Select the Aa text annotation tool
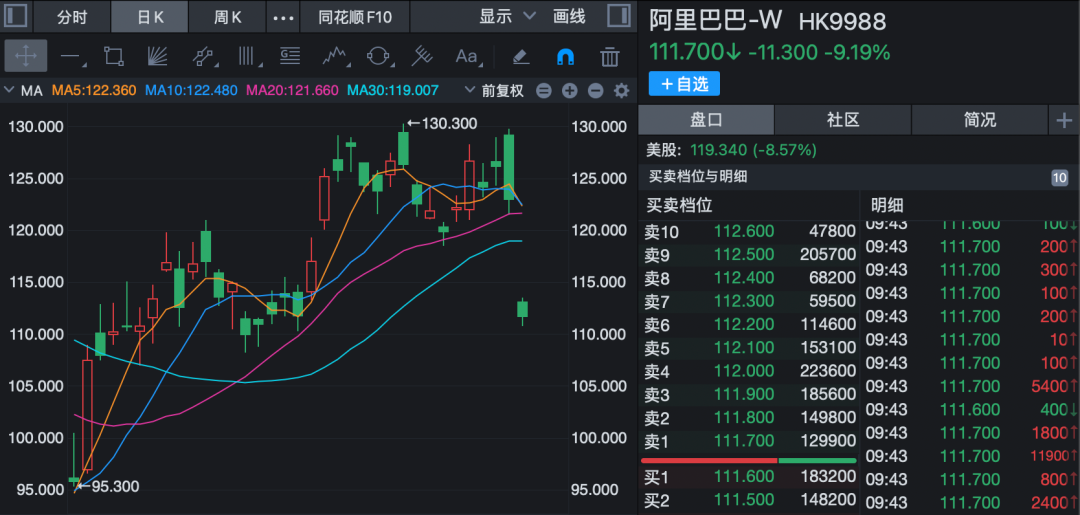 tap(467, 56)
